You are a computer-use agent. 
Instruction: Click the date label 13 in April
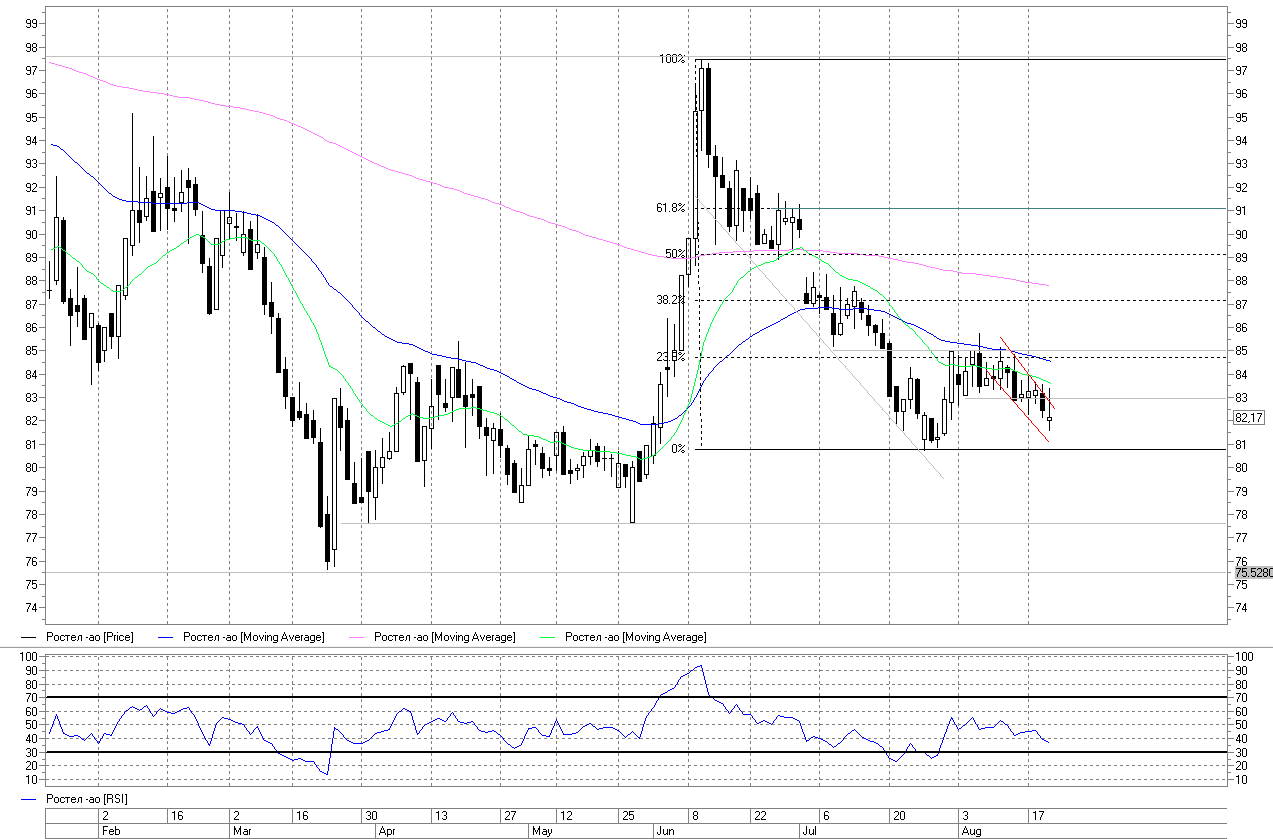tap(438, 816)
